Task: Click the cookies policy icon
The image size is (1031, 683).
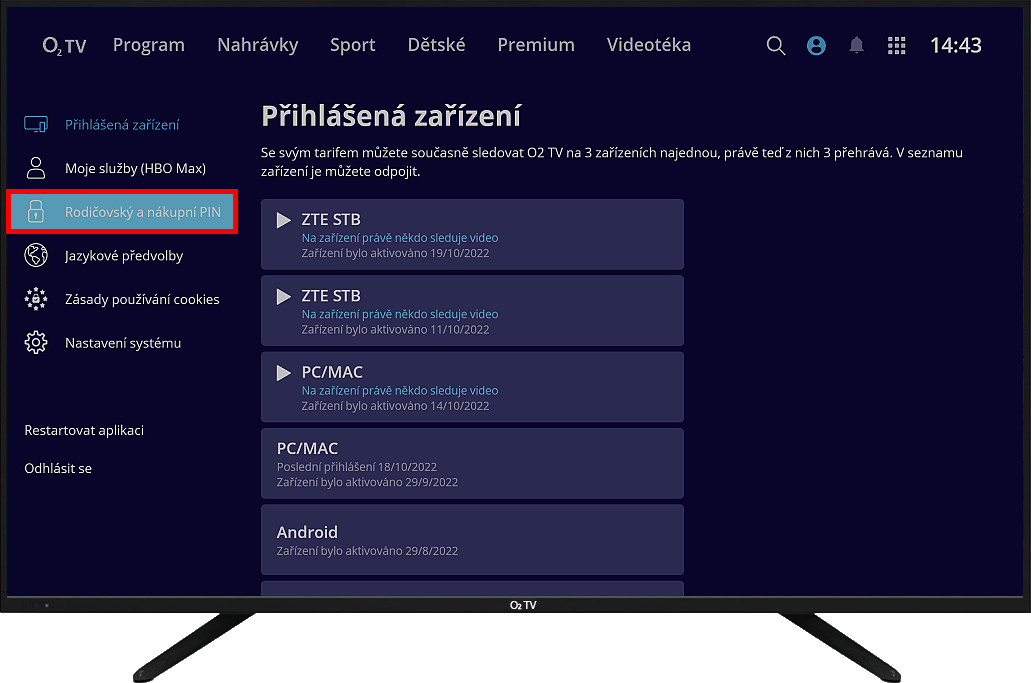Action: (36, 299)
